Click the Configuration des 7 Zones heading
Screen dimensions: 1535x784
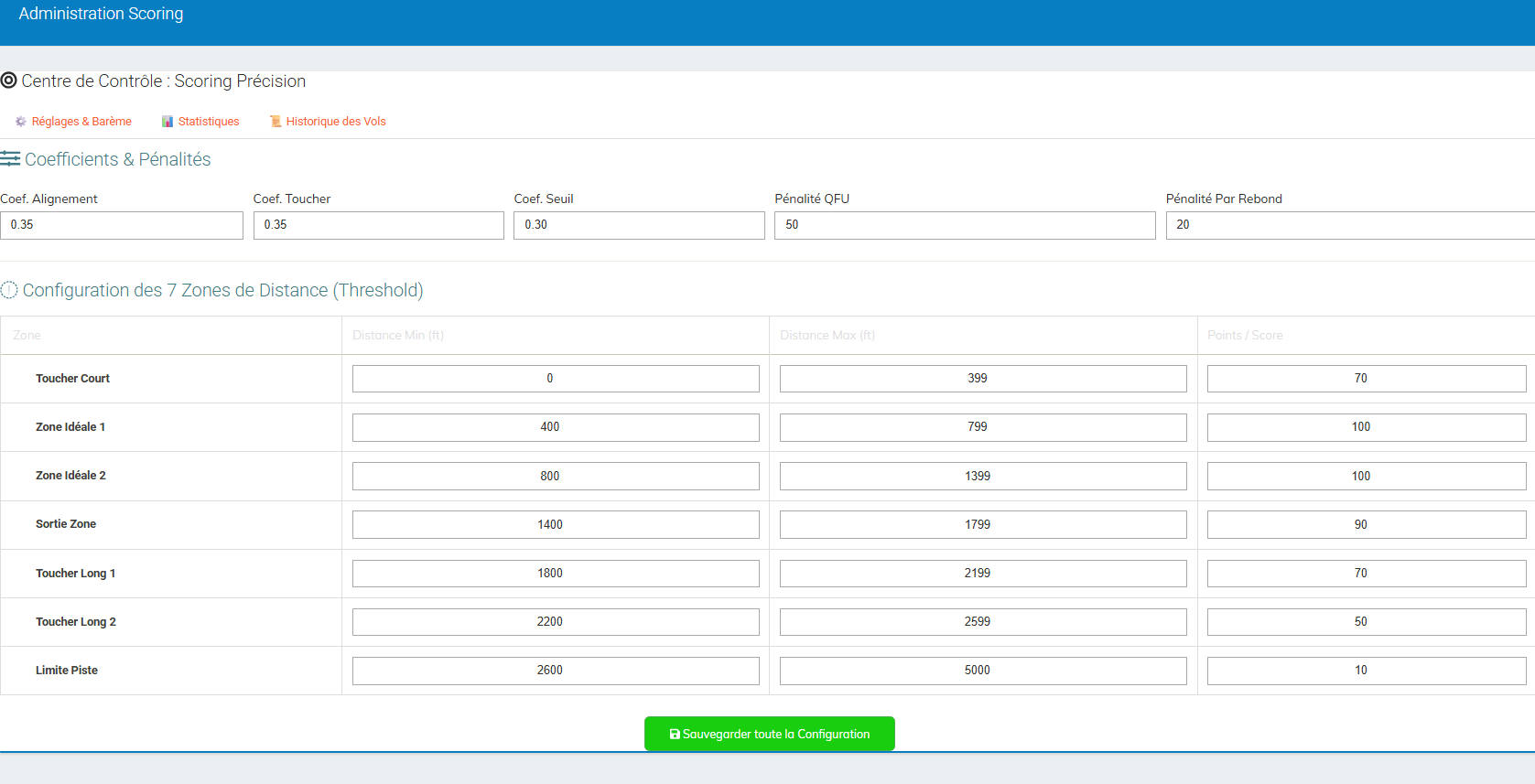[x=222, y=290]
